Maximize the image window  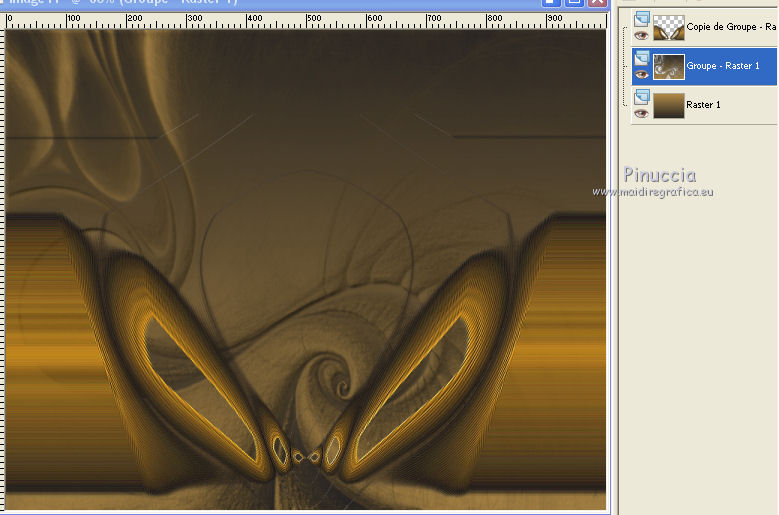pos(574,2)
